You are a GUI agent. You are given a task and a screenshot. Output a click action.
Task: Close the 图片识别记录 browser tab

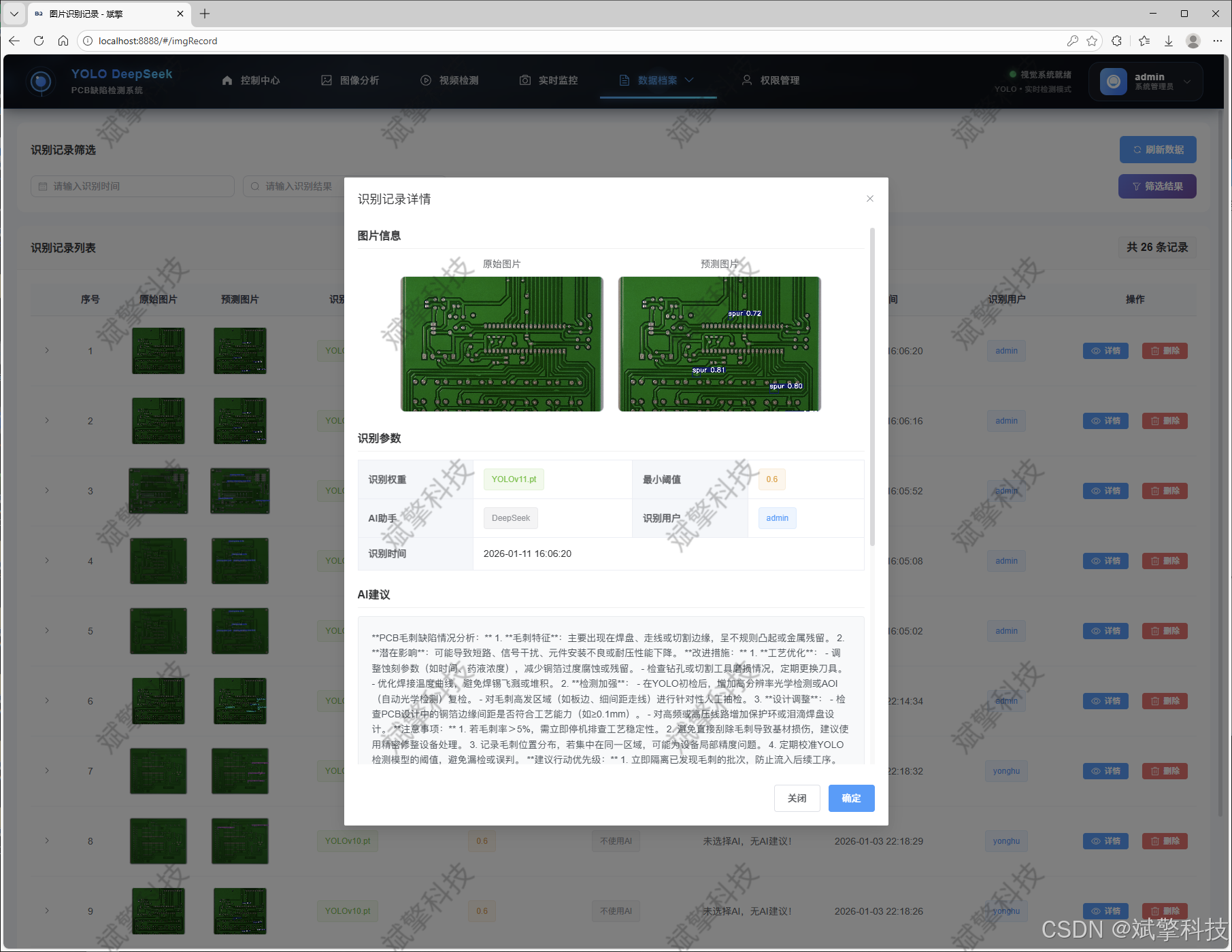pos(180,14)
